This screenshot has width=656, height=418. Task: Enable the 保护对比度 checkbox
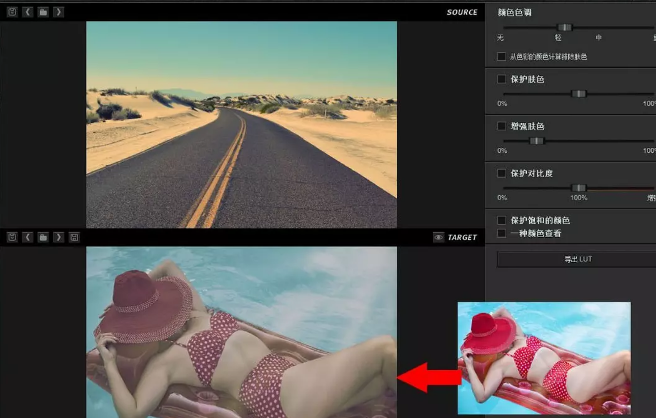pyautogui.click(x=501, y=173)
